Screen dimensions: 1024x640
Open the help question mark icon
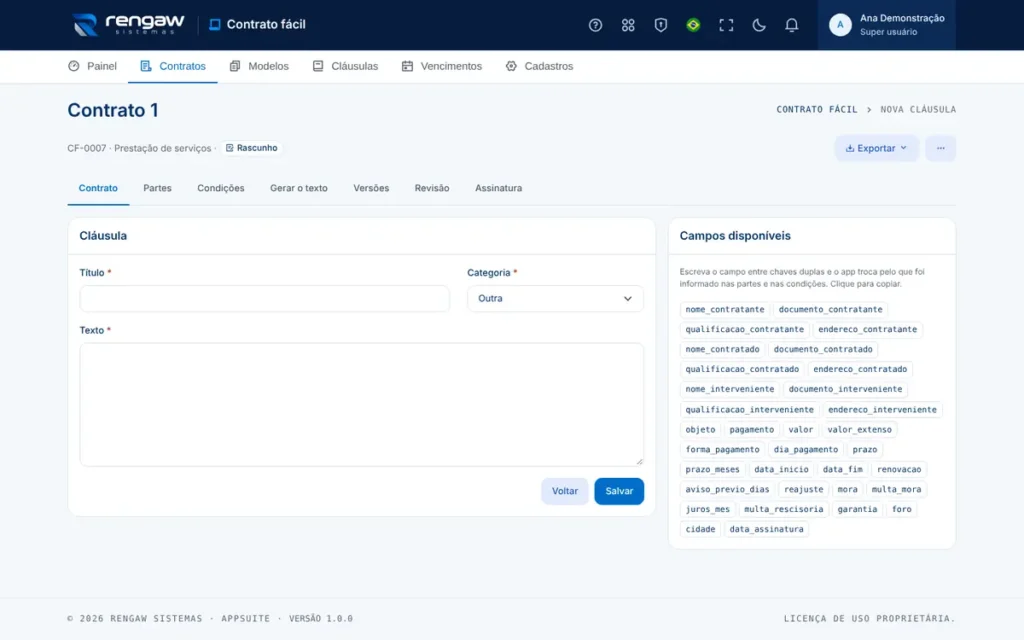[595, 25]
